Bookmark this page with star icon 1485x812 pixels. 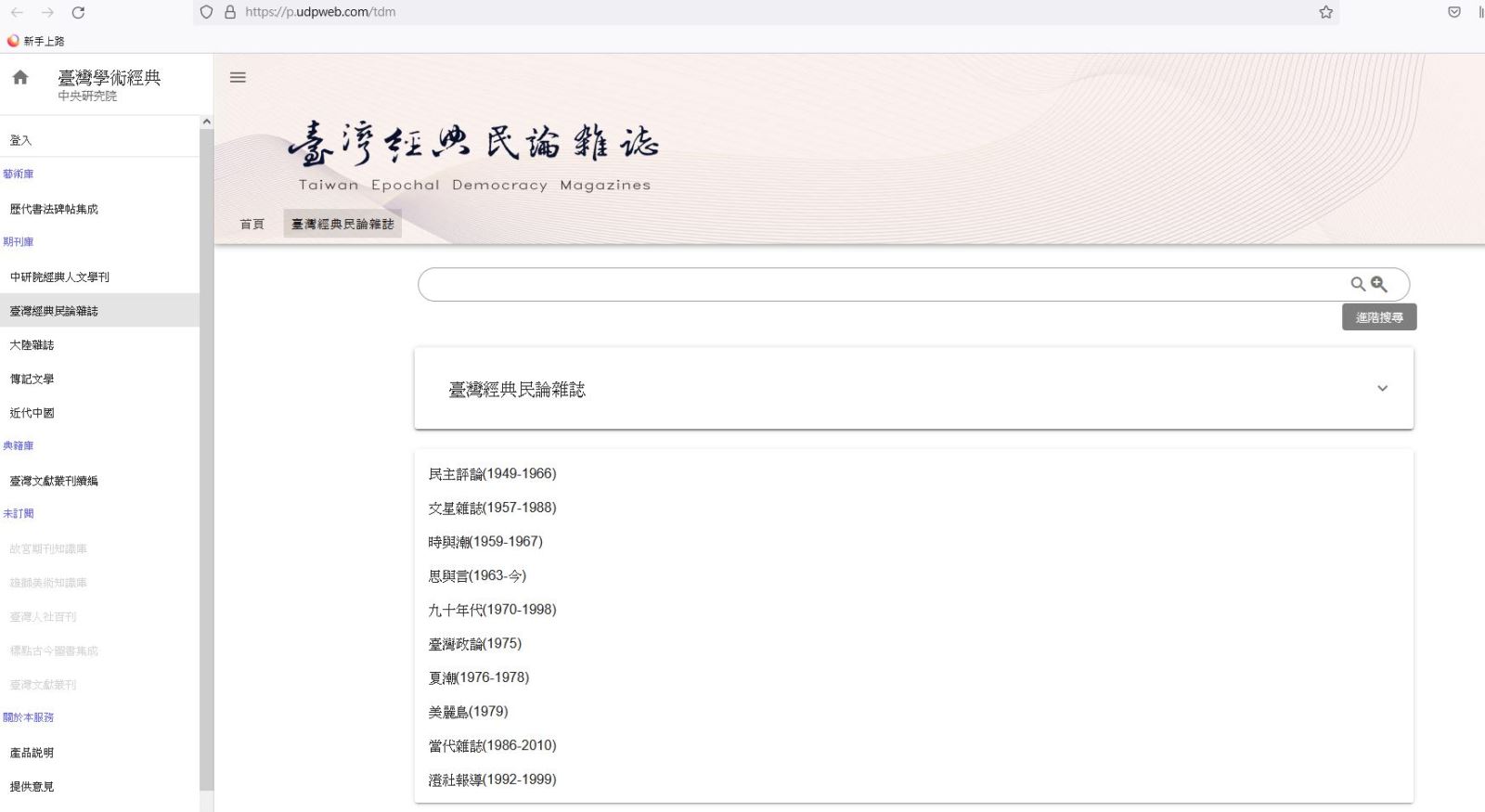tap(1325, 12)
